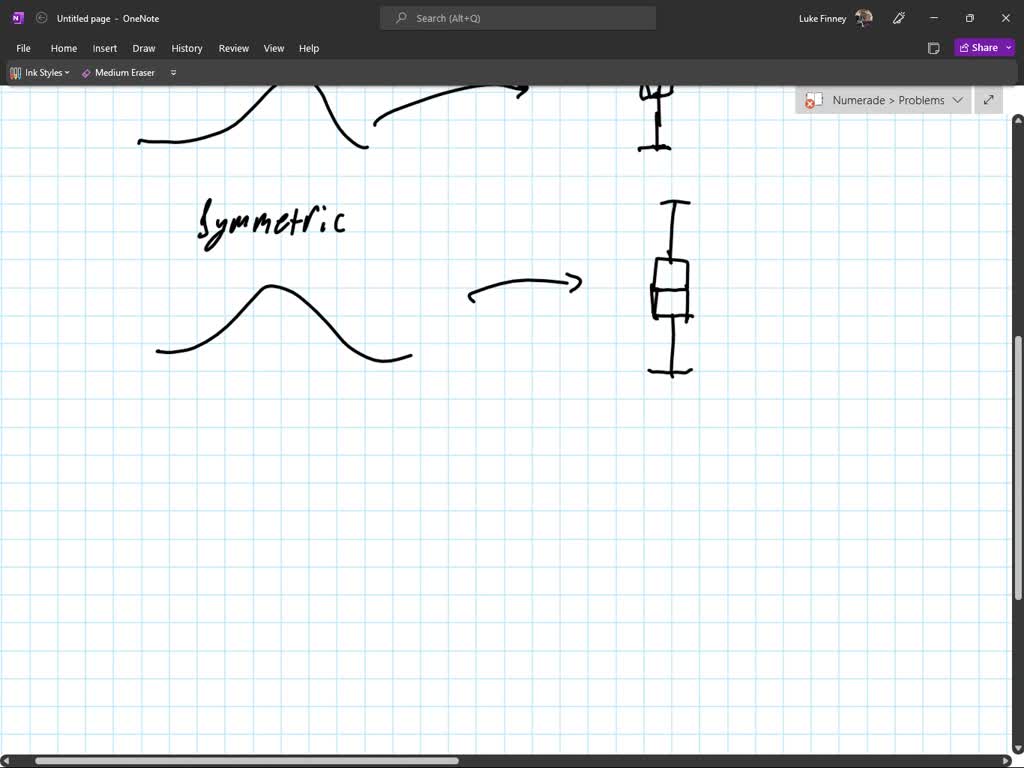
Task: Expand the quick toolbar customize arrow
Action: point(174,73)
